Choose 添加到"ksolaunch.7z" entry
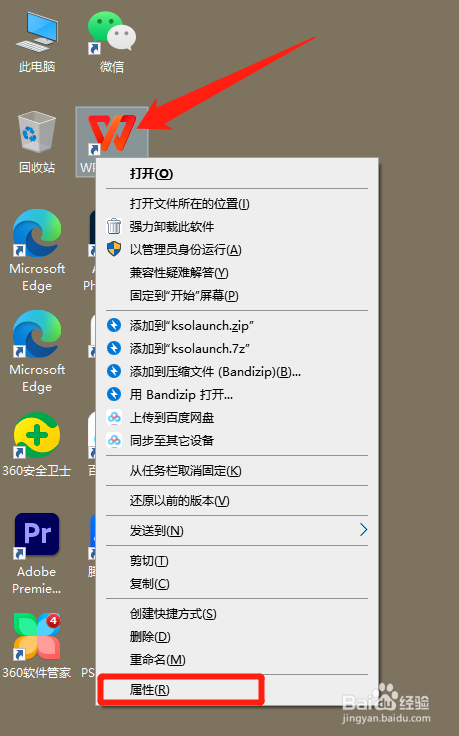This screenshot has width=459, height=736. click(237, 348)
